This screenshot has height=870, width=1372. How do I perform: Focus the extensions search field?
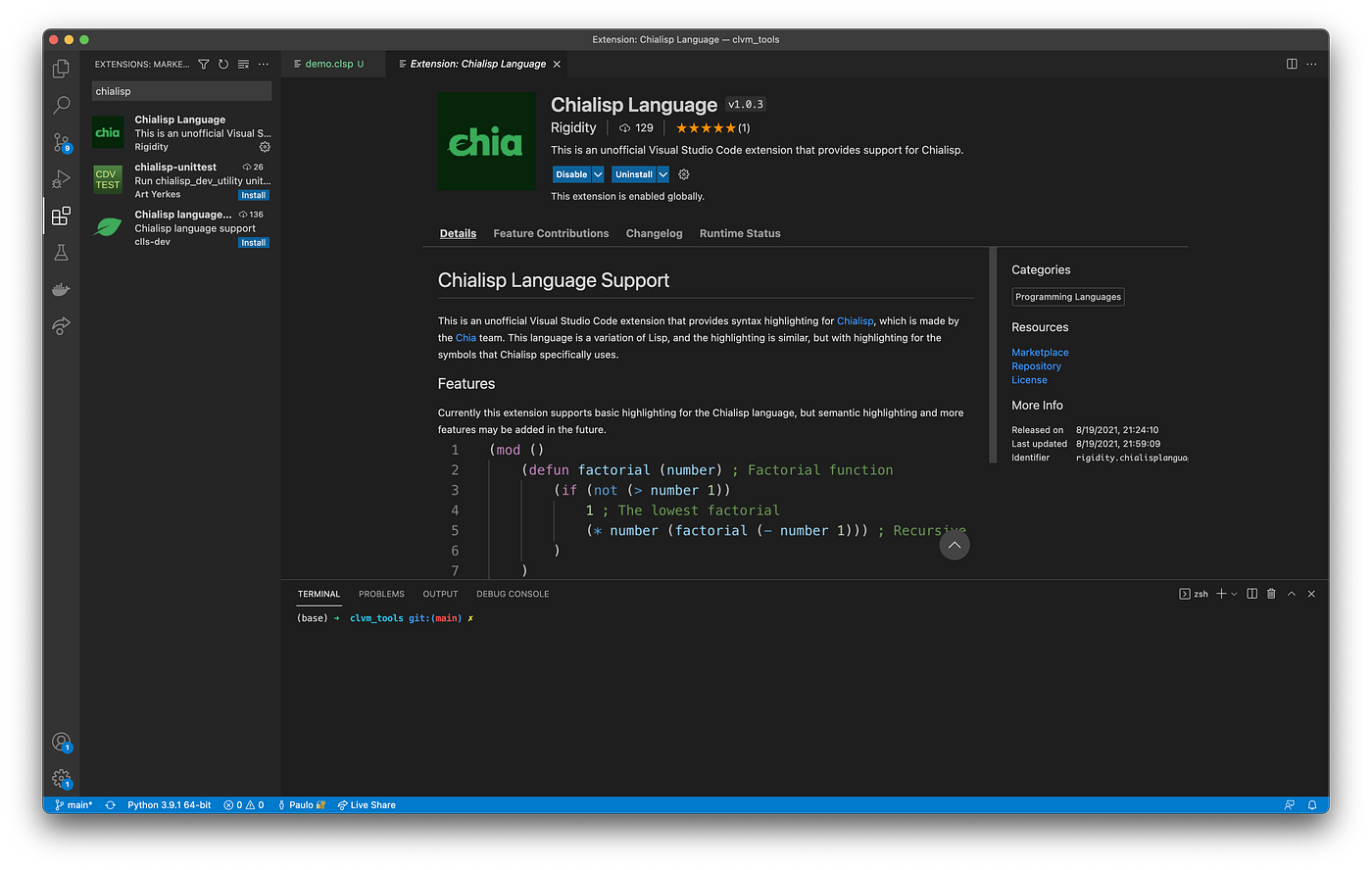tap(181, 91)
